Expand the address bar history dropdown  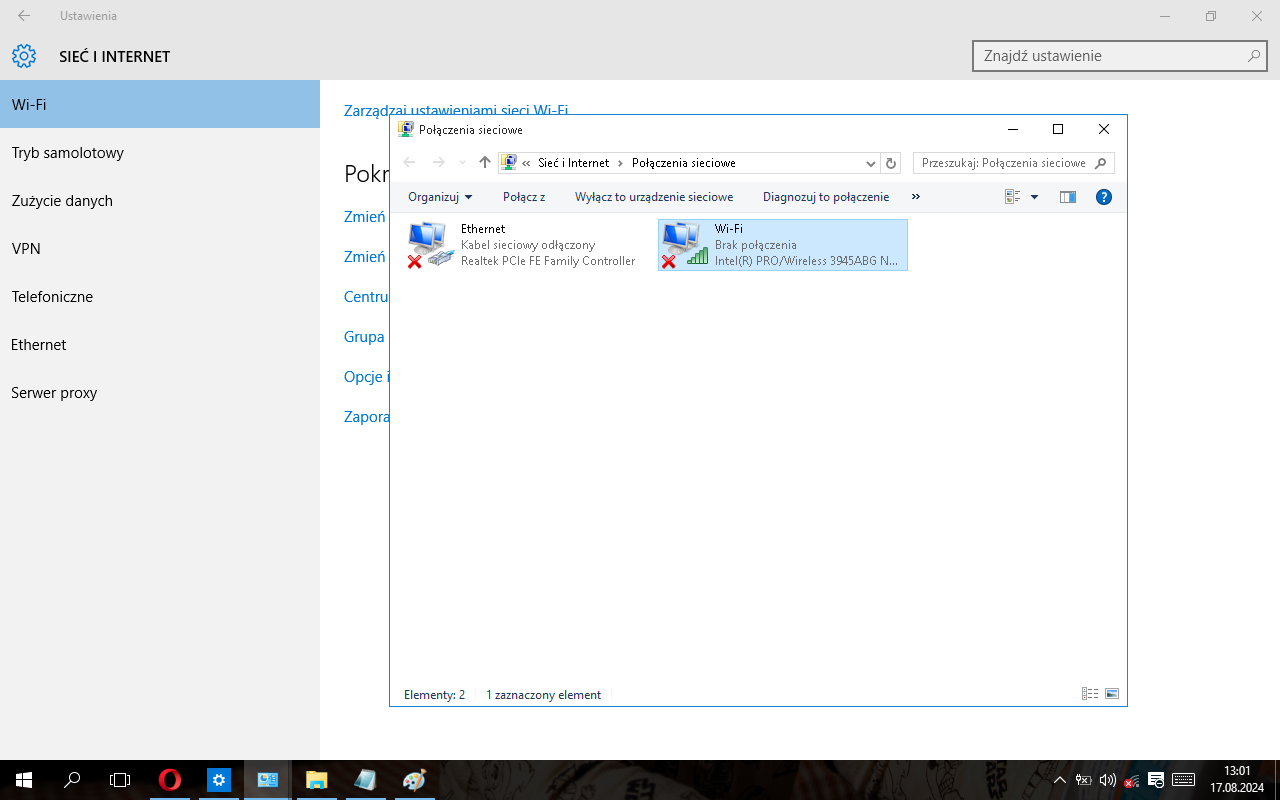(x=870, y=162)
